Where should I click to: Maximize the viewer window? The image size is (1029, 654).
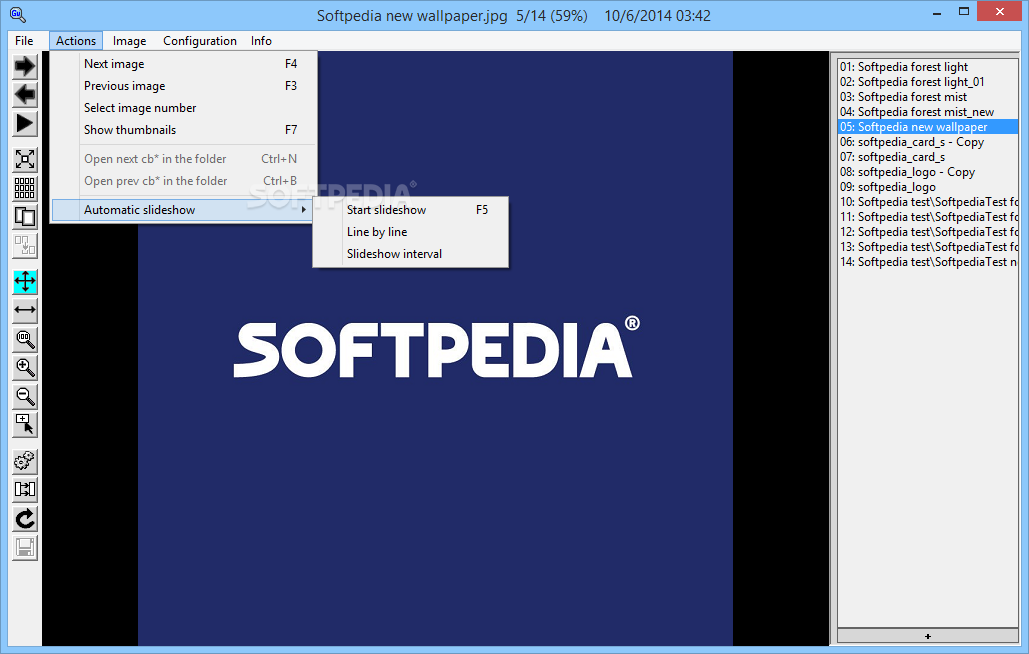click(x=963, y=12)
